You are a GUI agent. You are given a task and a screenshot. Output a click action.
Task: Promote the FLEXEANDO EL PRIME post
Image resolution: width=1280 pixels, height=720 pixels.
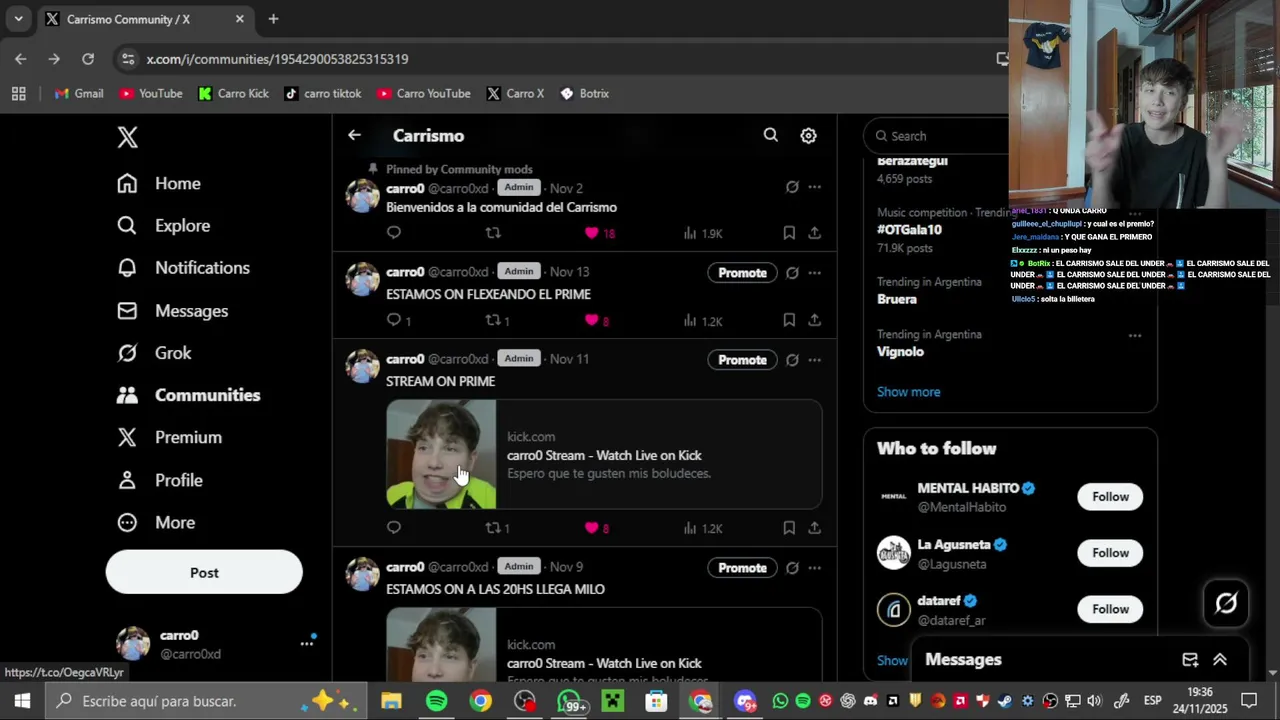coord(742,272)
